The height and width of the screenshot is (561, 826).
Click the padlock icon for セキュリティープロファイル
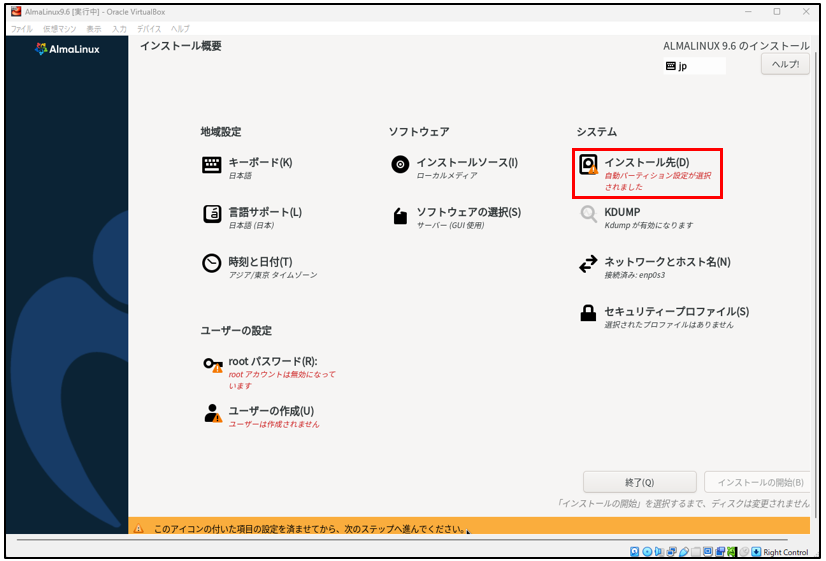pyautogui.click(x=588, y=314)
